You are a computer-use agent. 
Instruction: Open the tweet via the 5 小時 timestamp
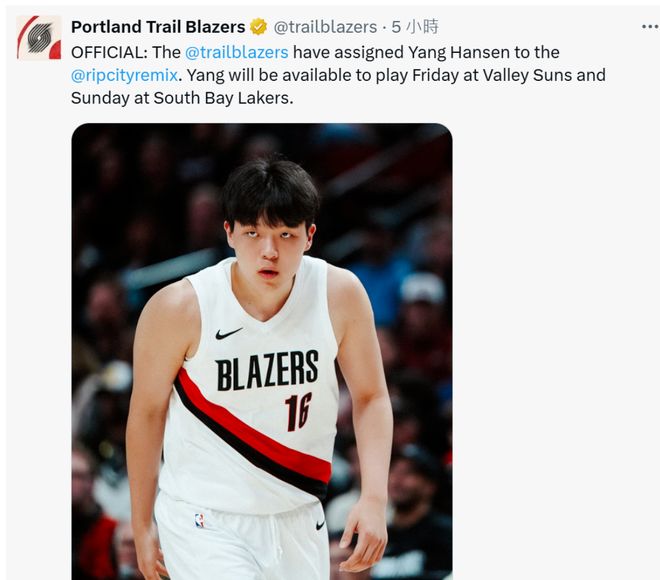pyautogui.click(x=415, y=27)
